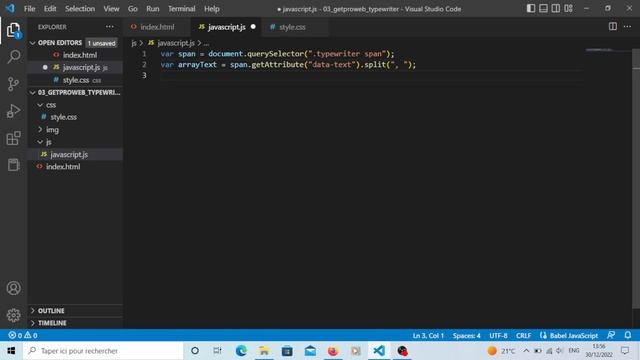Image resolution: width=640 pixels, height=360 pixels.
Task: Click the Explorer views and more actions ellipsis
Action: pos(110,27)
